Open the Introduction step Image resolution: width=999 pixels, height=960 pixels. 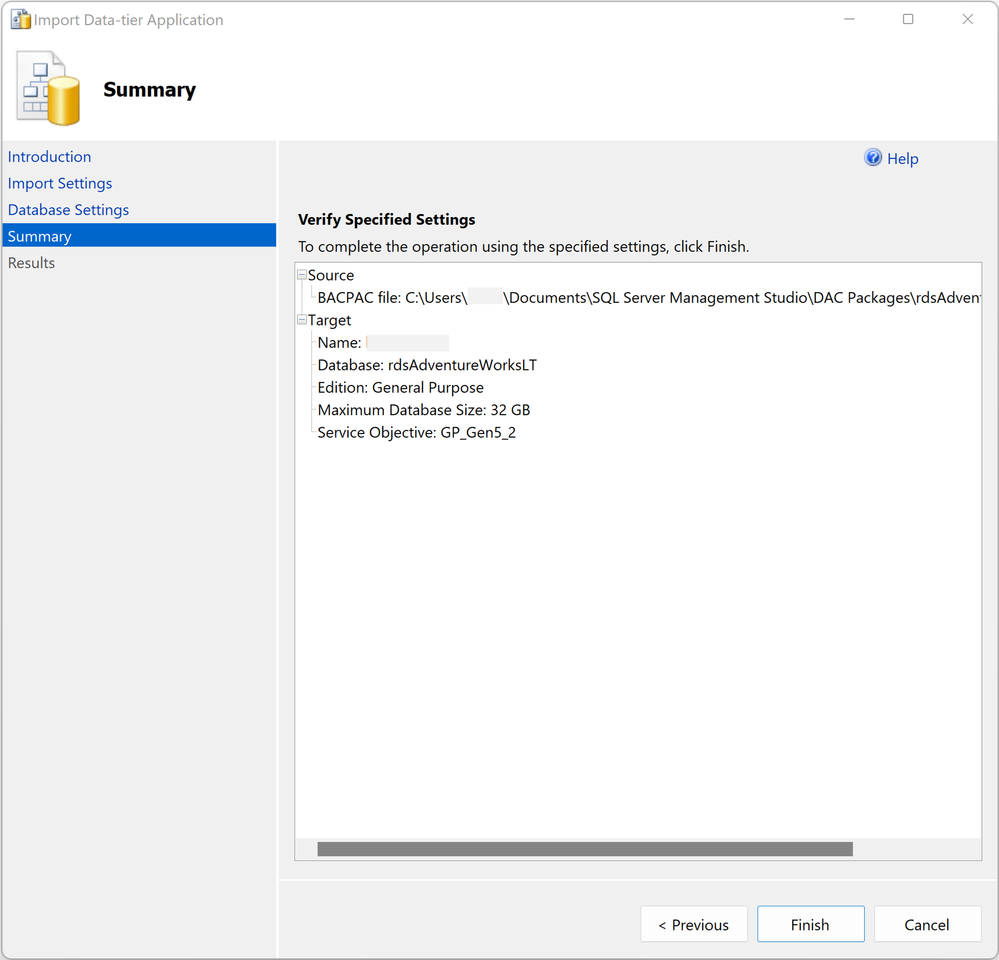[x=49, y=157]
